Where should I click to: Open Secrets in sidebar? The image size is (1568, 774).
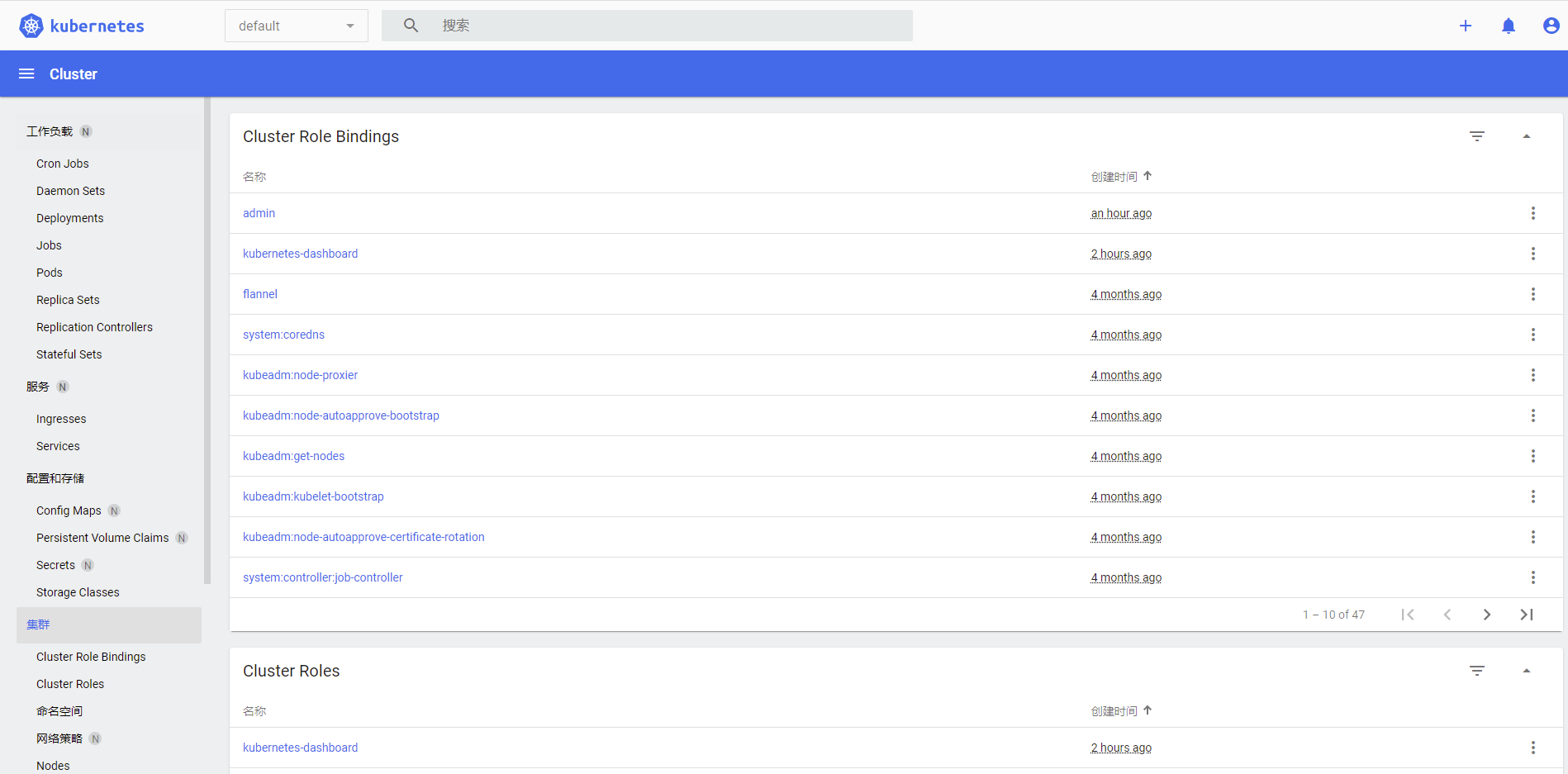click(55, 565)
